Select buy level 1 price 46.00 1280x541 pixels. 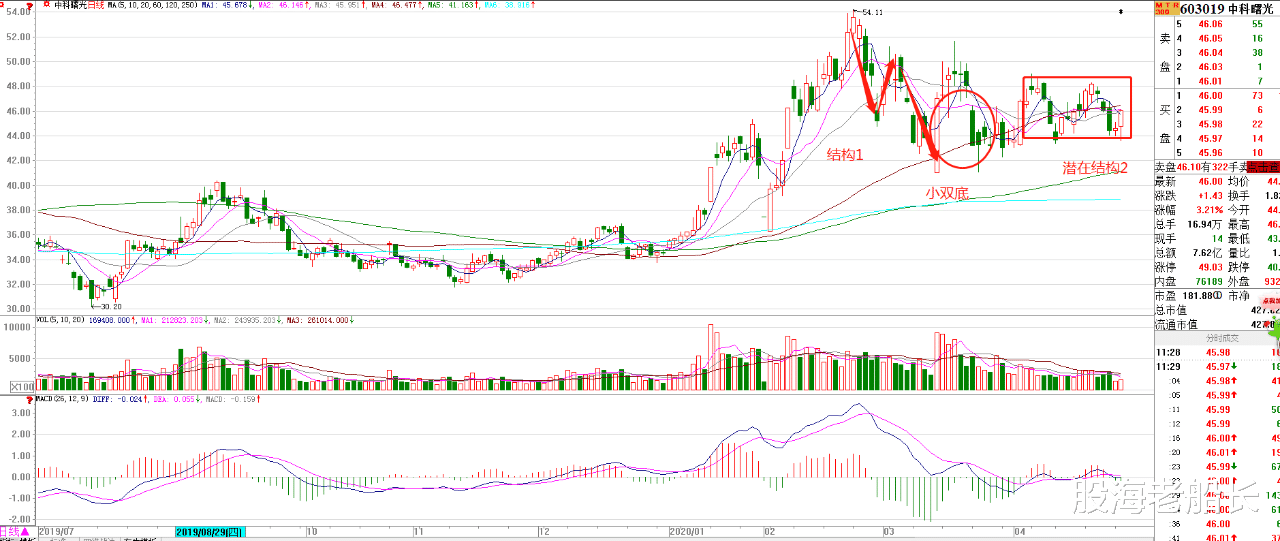coord(1211,94)
